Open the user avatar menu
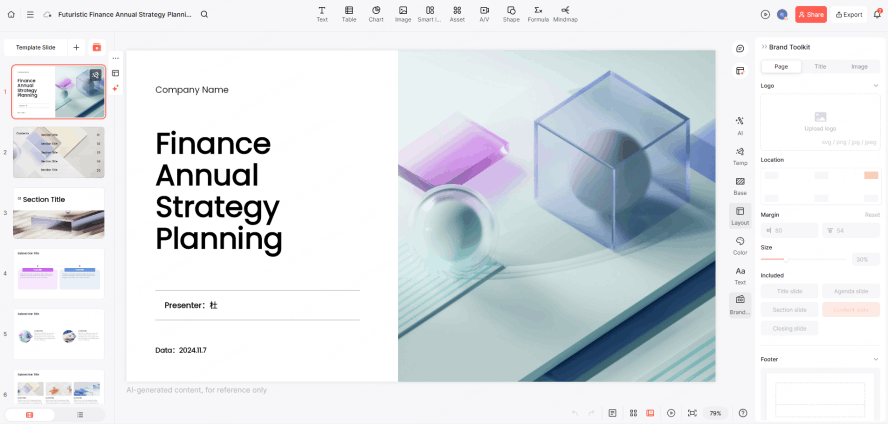 (x=782, y=15)
